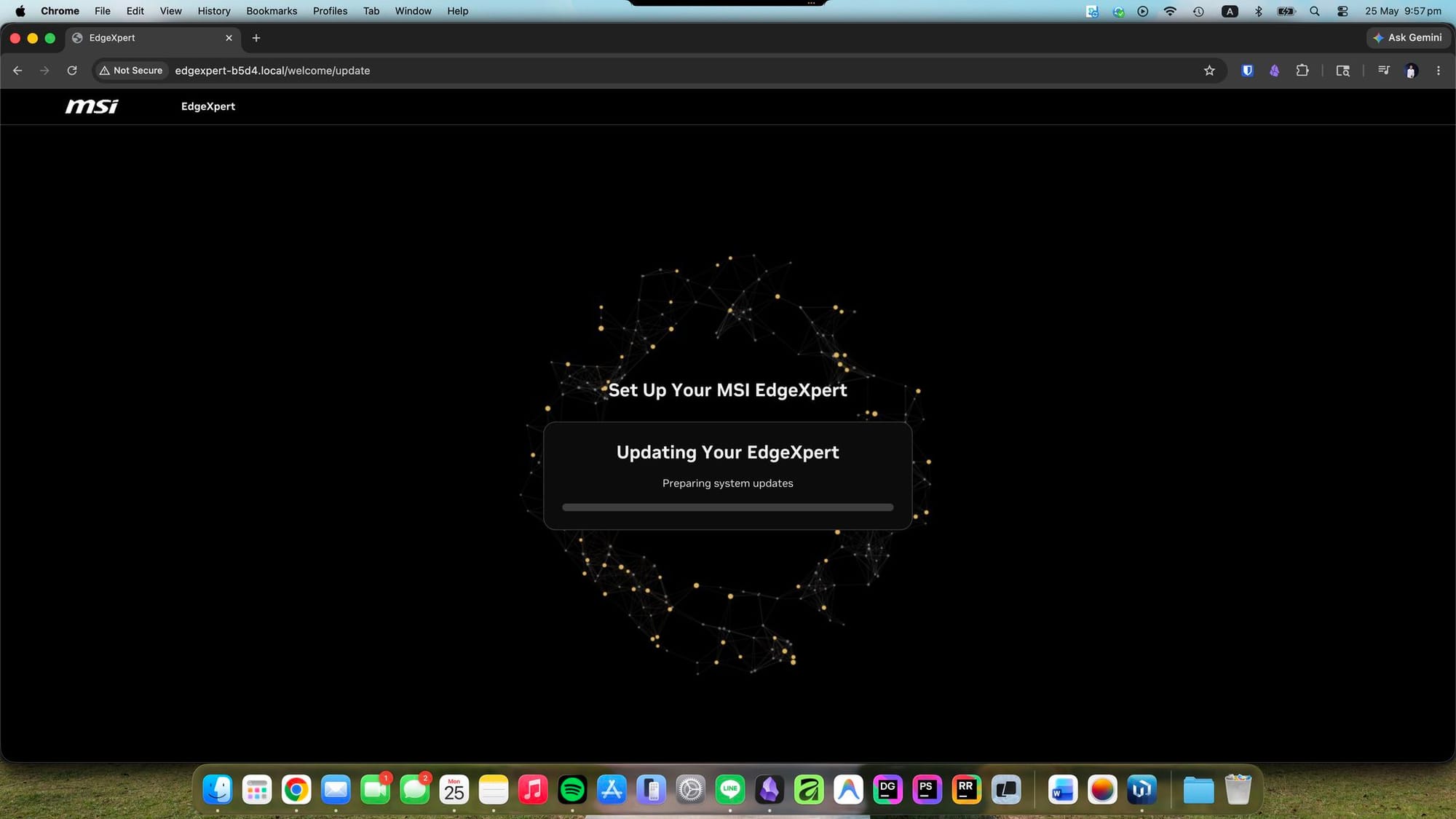Open Microsoft Word from the Dock
This screenshot has width=1456, height=819.
point(1063,789)
